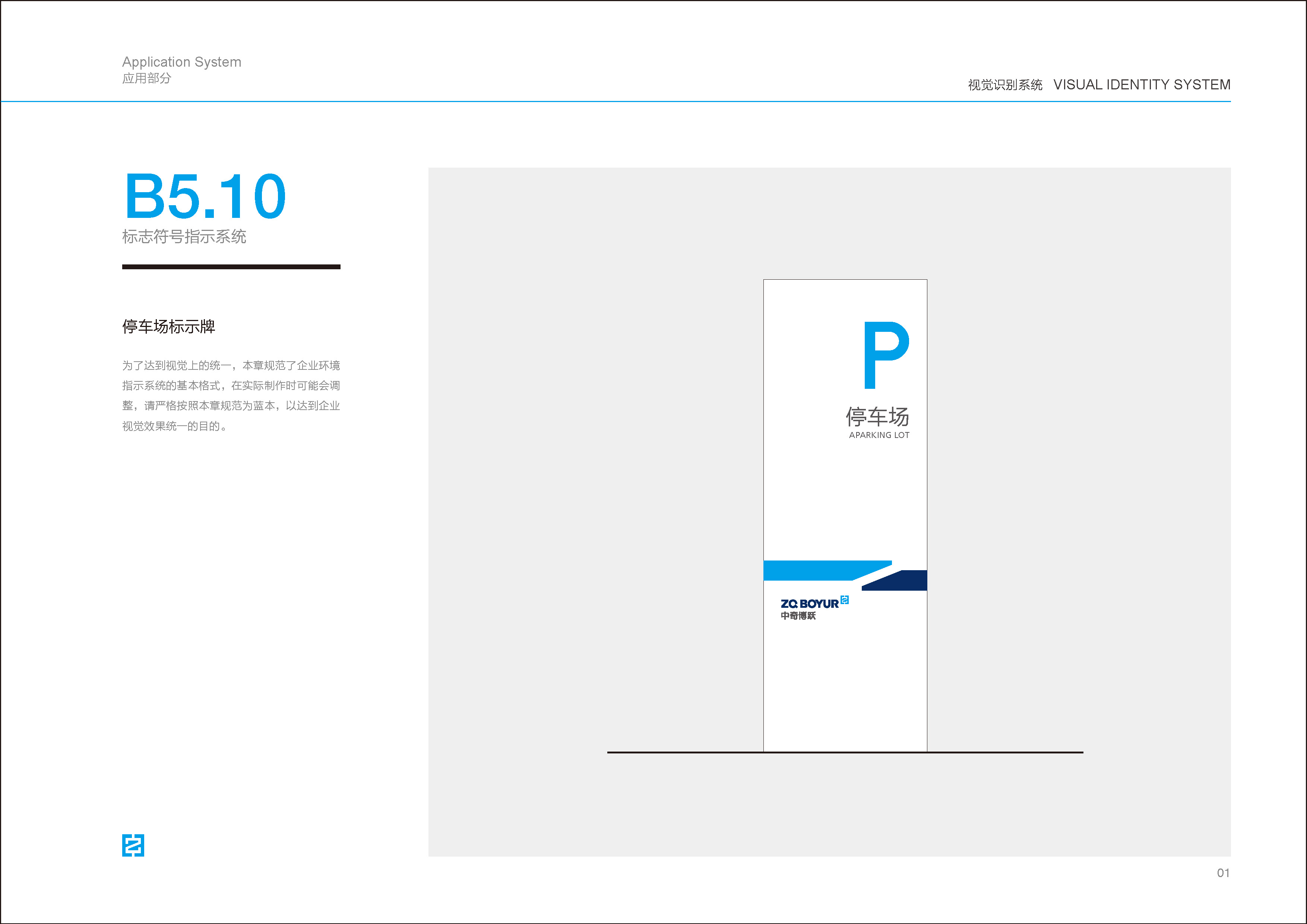Click the Application System header text

[181, 61]
